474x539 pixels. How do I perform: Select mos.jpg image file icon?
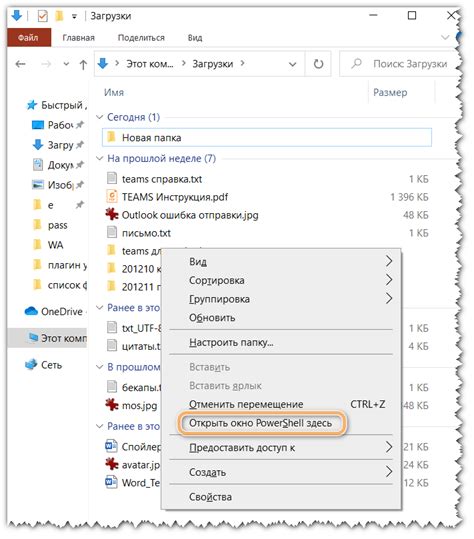[112, 405]
